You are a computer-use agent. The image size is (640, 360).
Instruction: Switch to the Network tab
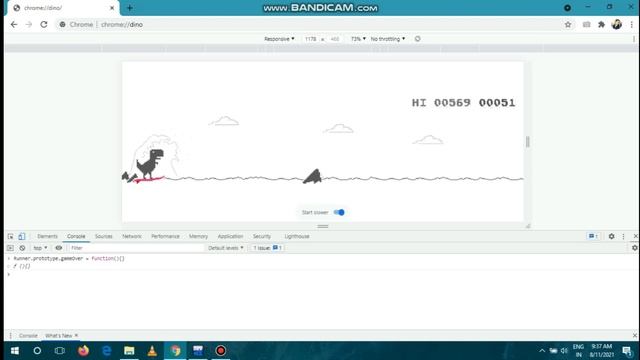132,236
